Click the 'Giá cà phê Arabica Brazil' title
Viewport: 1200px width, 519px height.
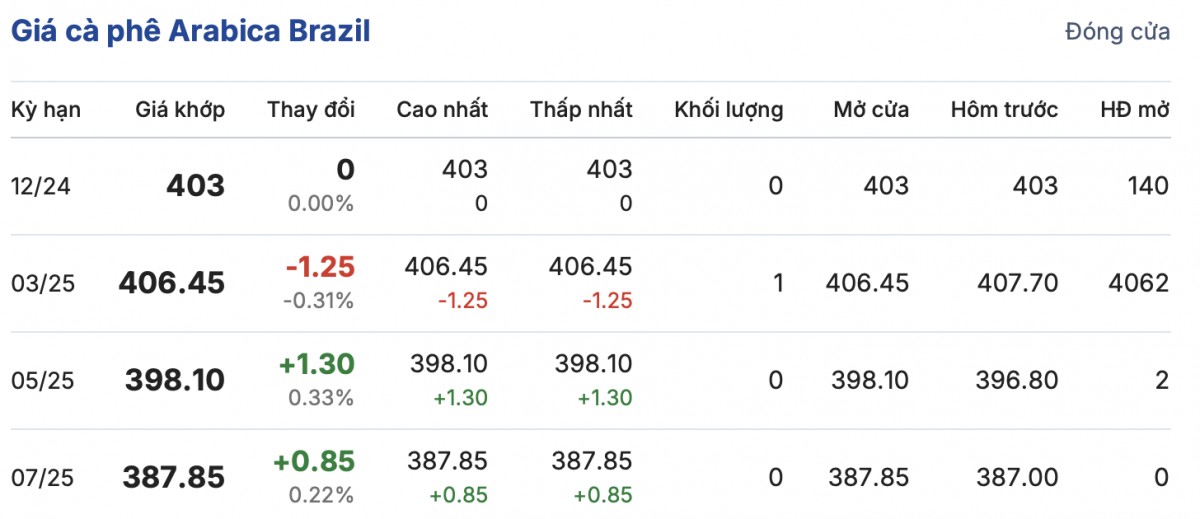tap(190, 31)
